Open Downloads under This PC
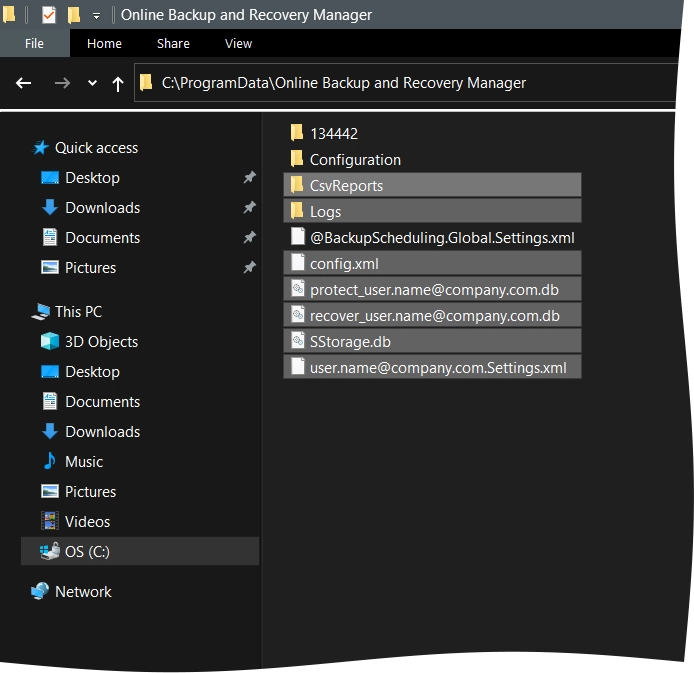 coord(103,432)
